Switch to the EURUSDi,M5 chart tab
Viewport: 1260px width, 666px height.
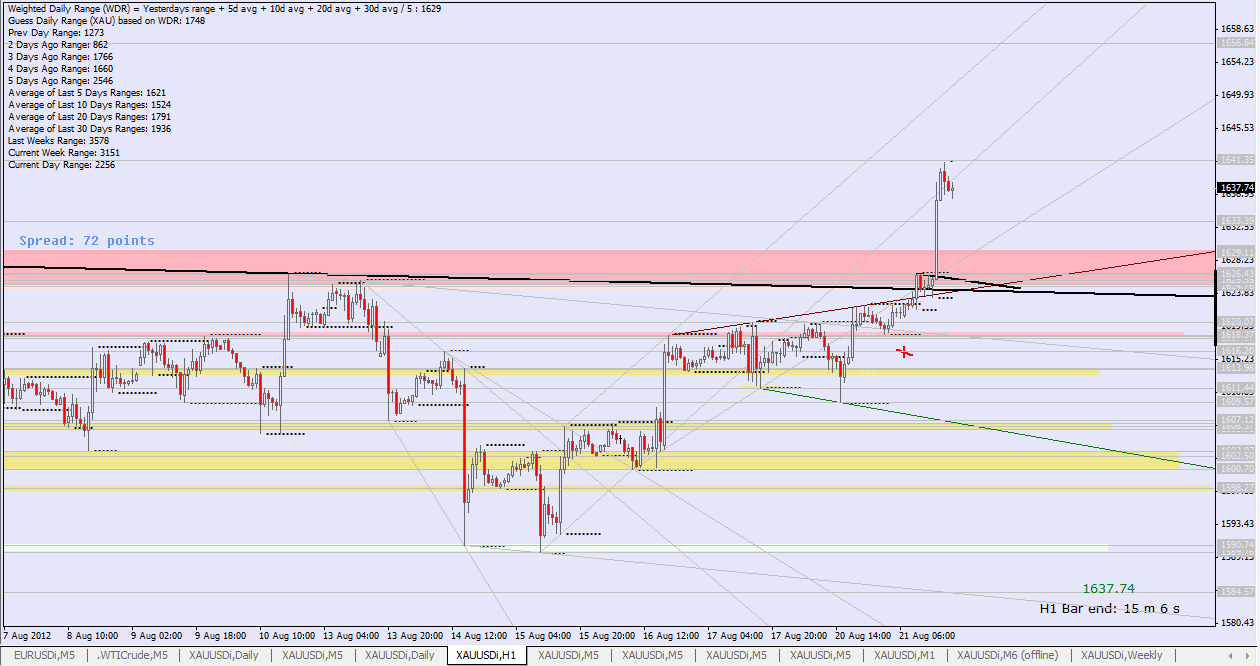click(x=44, y=656)
